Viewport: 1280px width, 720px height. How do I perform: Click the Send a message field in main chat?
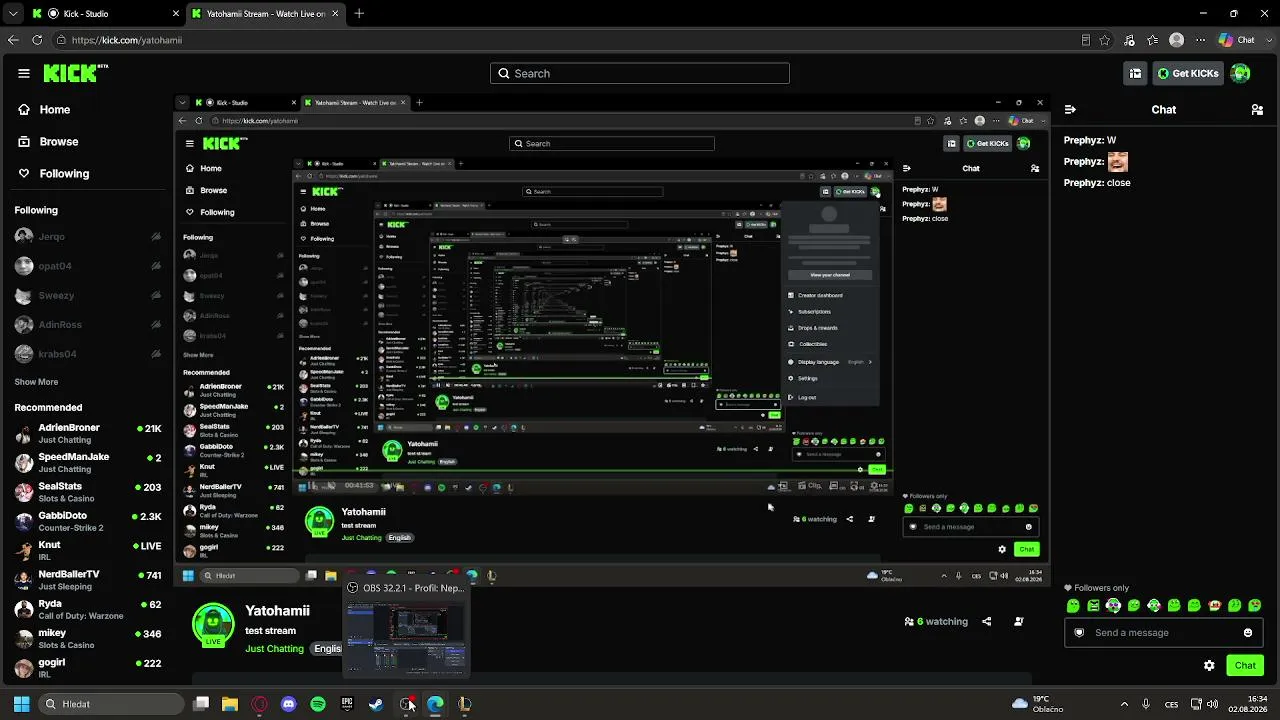[x=1162, y=632]
